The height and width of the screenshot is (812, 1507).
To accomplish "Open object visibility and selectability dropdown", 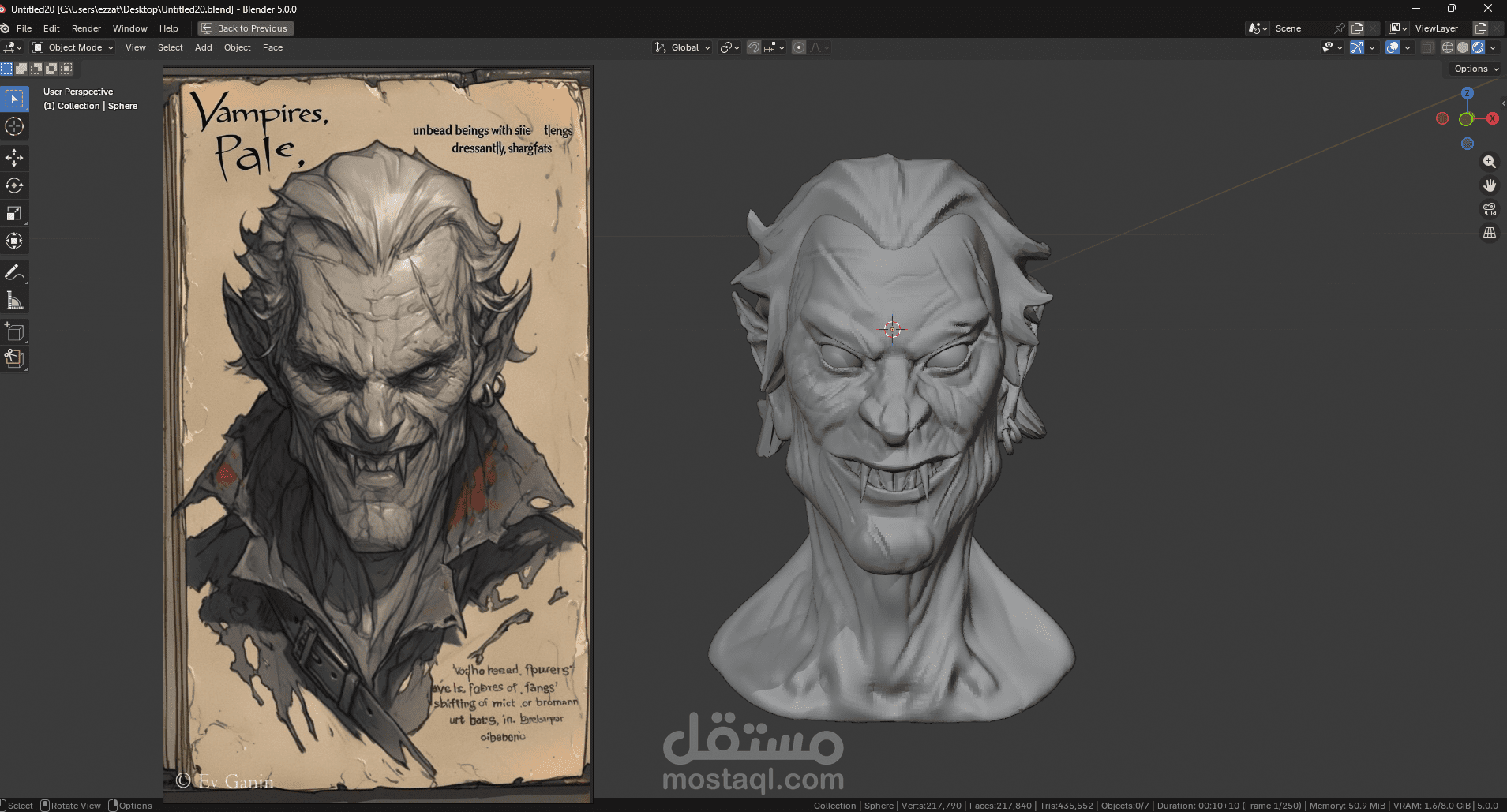I will click(x=1333, y=47).
